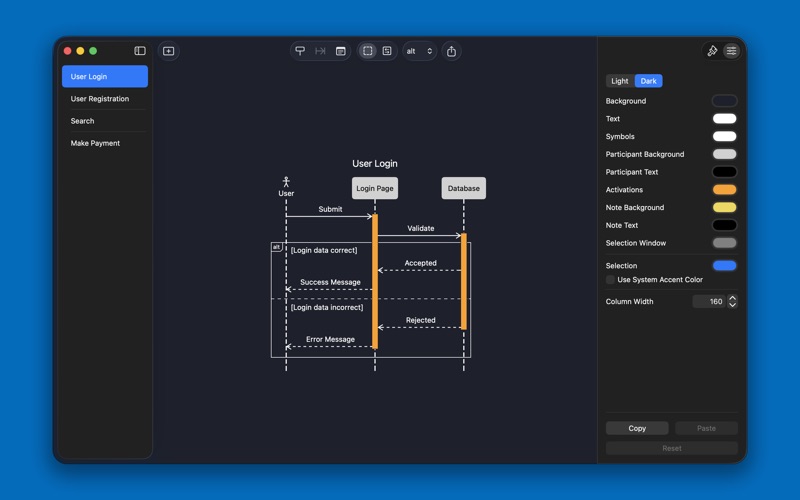Open the Background color swatch

pyautogui.click(x=724, y=101)
